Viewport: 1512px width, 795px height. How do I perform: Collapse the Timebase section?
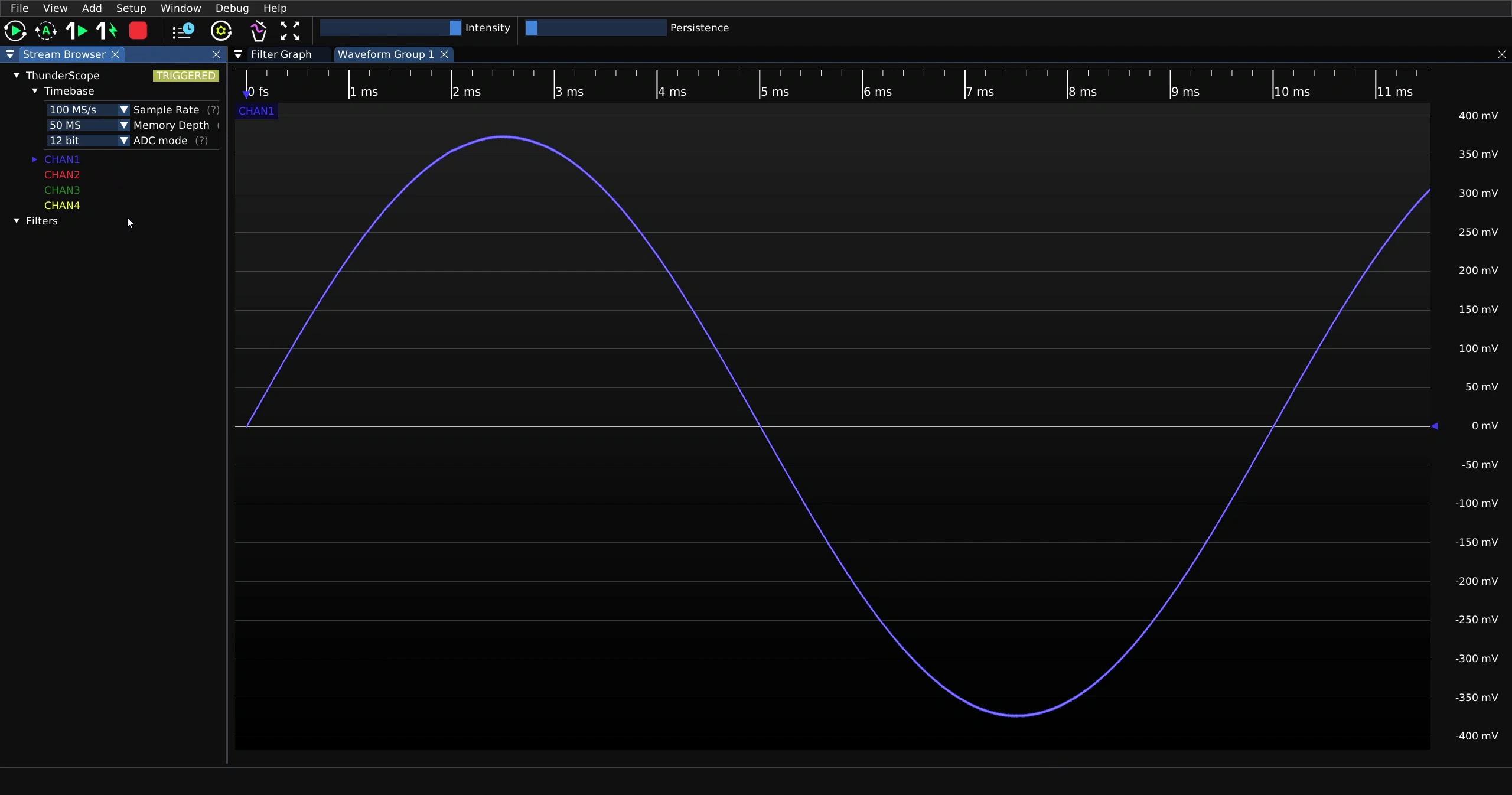click(35, 91)
